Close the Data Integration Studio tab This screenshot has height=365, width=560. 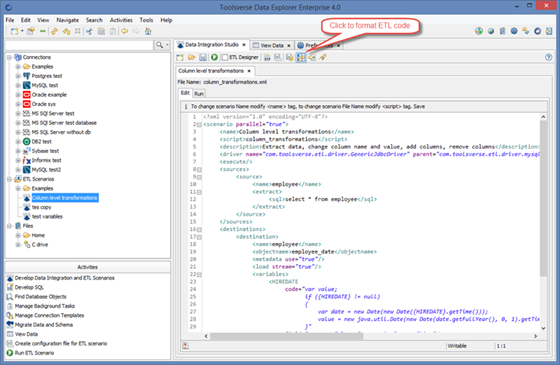point(244,45)
